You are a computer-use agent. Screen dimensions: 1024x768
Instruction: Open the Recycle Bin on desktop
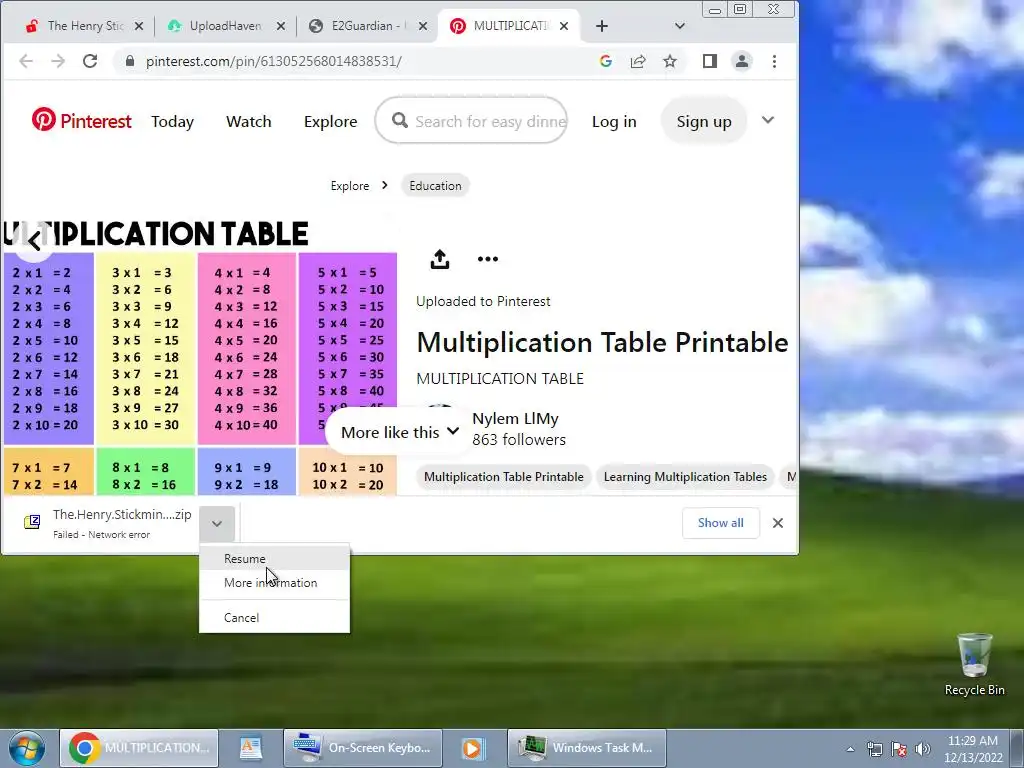[974, 664]
